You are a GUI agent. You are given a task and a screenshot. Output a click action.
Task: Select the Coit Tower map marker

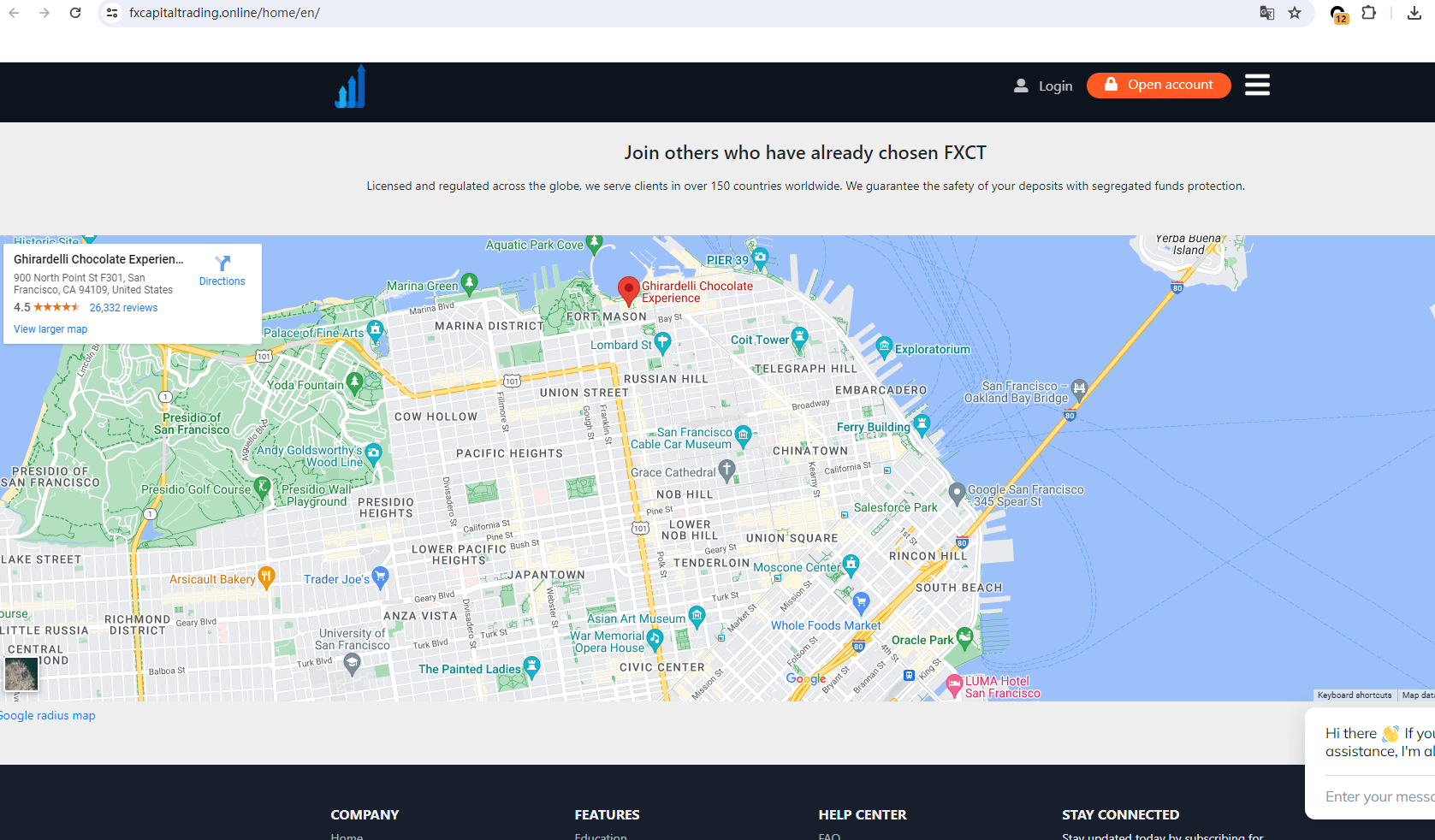click(x=799, y=337)
